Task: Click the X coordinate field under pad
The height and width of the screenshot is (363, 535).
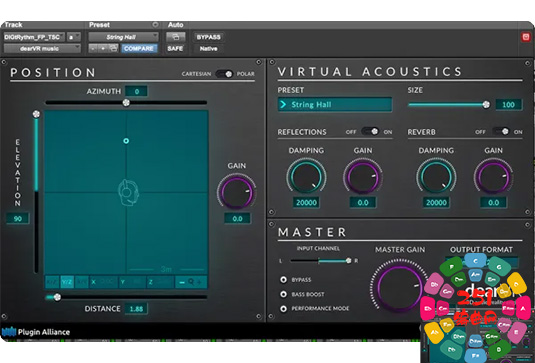Action: coord(104,282)
